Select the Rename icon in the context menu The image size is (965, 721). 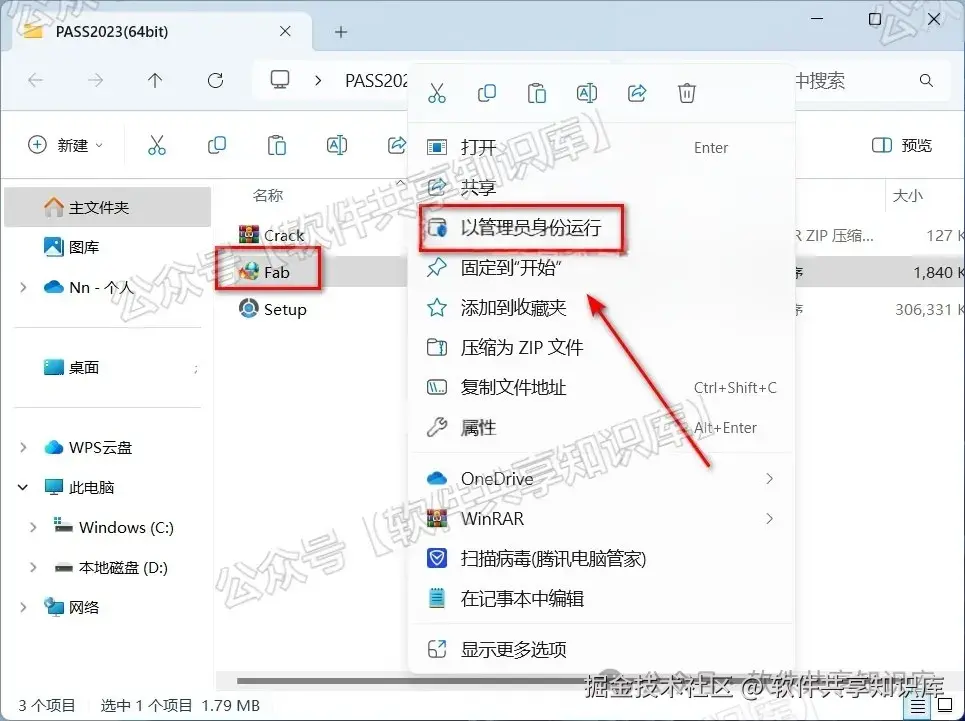[587, 92]
